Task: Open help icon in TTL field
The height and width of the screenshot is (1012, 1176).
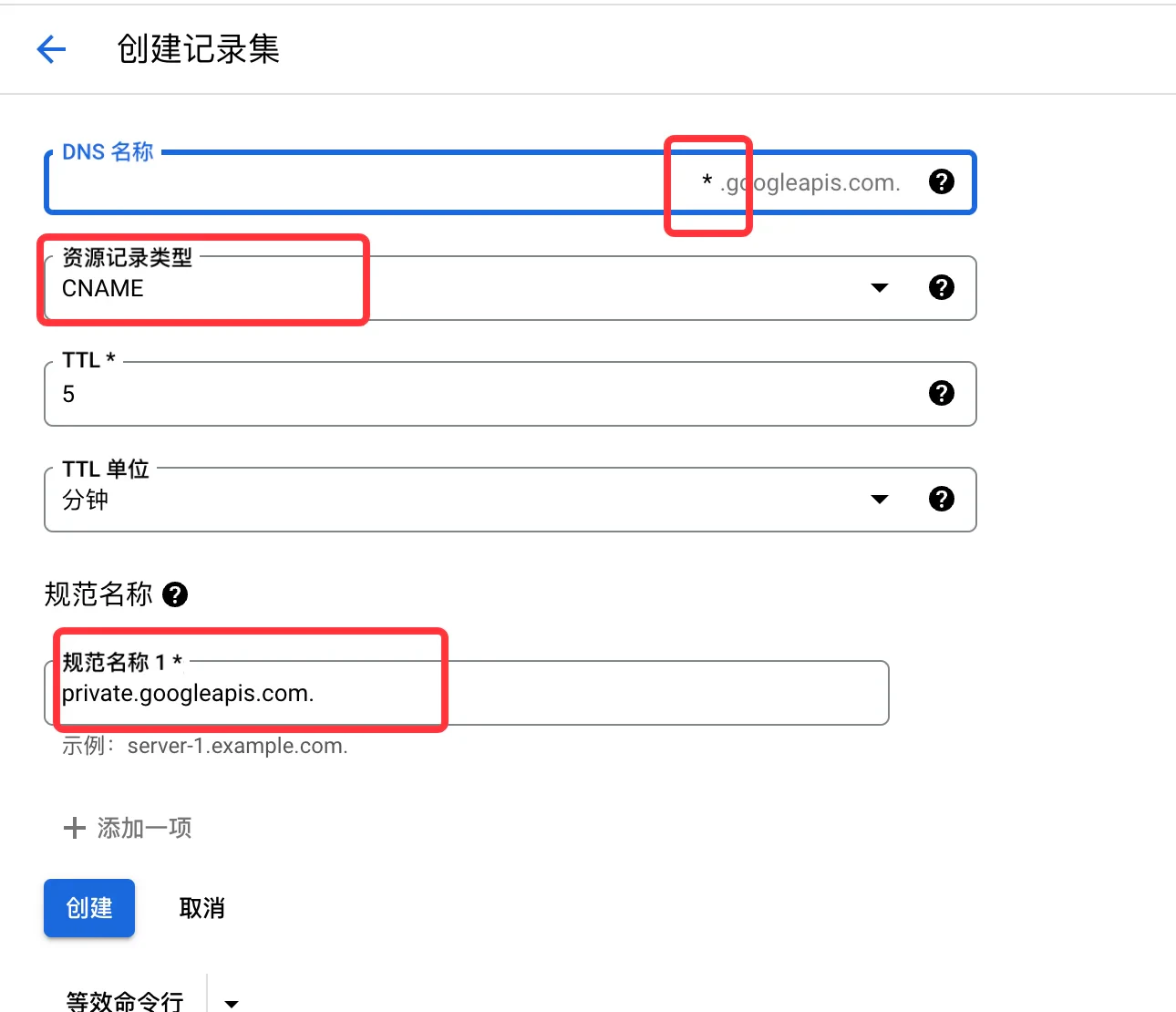Action: pyautogui.click(x=942, y=393)
